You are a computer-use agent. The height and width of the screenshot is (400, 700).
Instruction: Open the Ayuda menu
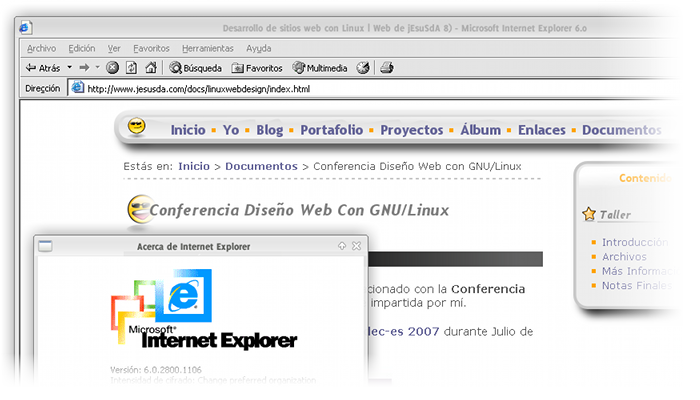click(x=258, y=48)
